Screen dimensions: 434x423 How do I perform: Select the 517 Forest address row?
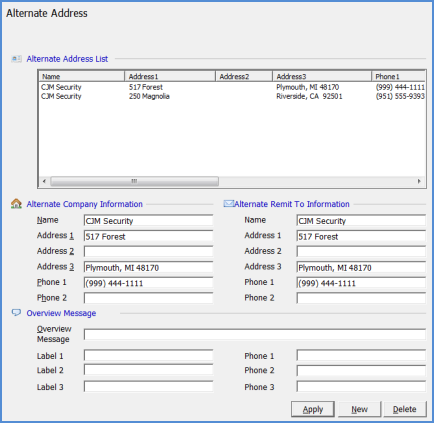[x=232, y=87]
